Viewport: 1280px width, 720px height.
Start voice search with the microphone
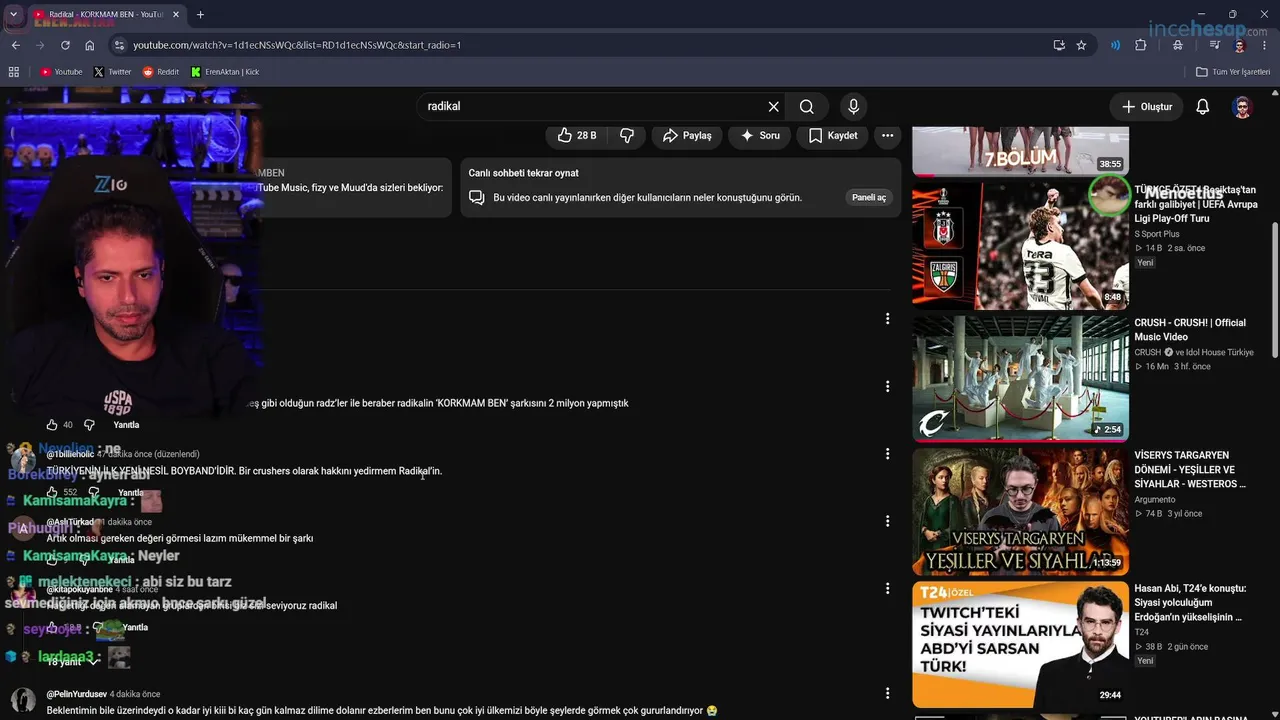point(853,106)
